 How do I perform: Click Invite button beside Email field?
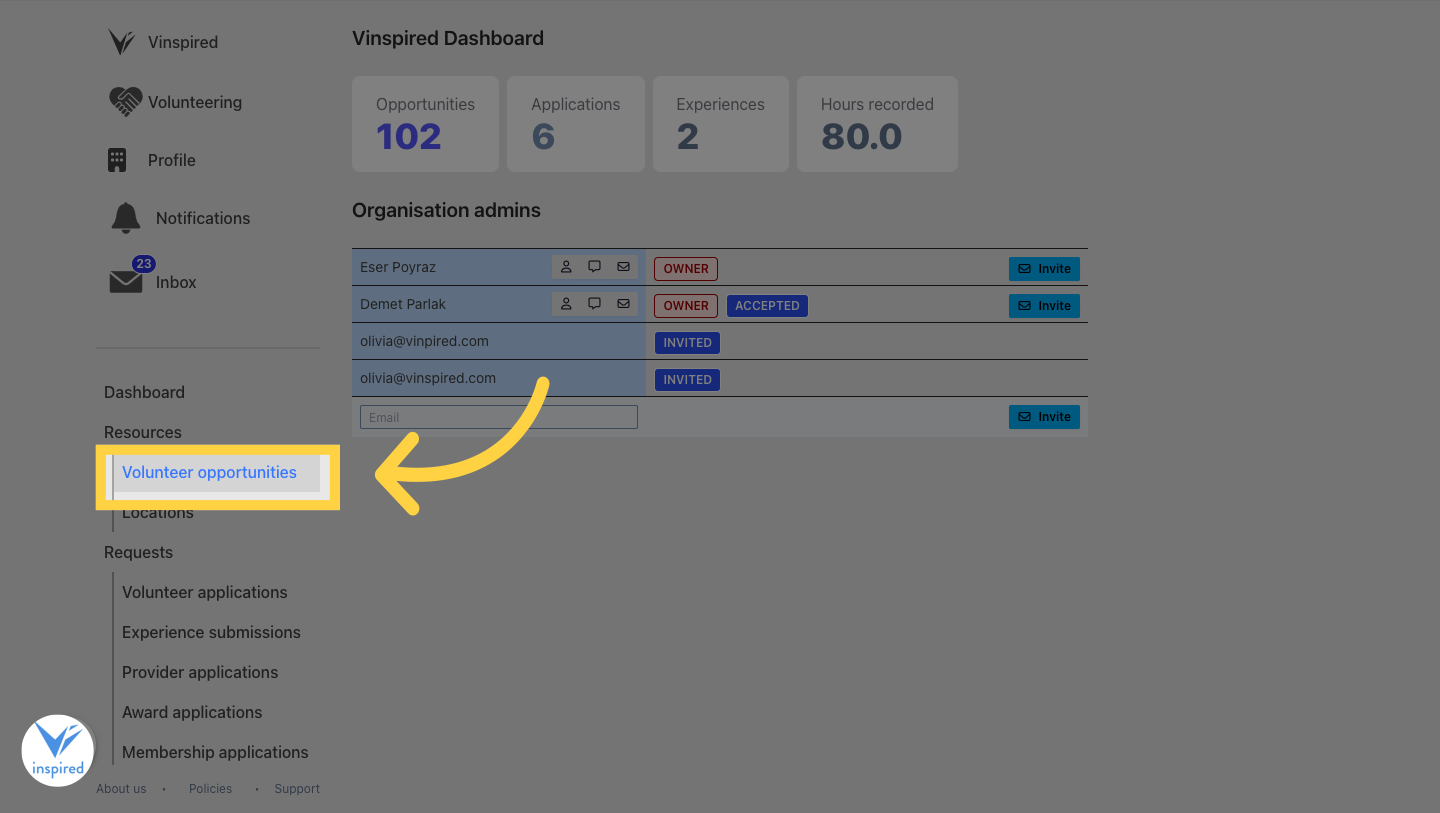click(x=1044, y=416)
